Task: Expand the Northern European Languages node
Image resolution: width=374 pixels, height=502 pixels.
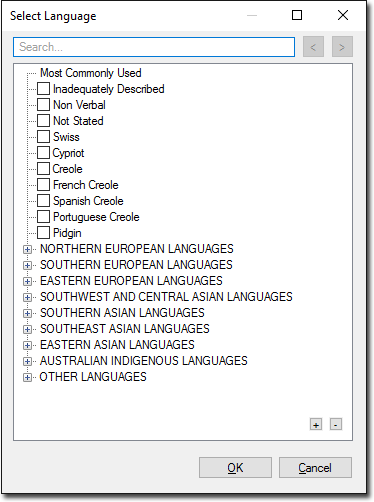Action: (x=27, y=249)
